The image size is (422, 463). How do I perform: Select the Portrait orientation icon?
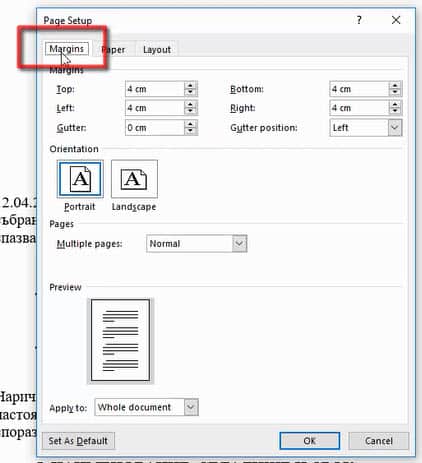[x=80, y=179]
